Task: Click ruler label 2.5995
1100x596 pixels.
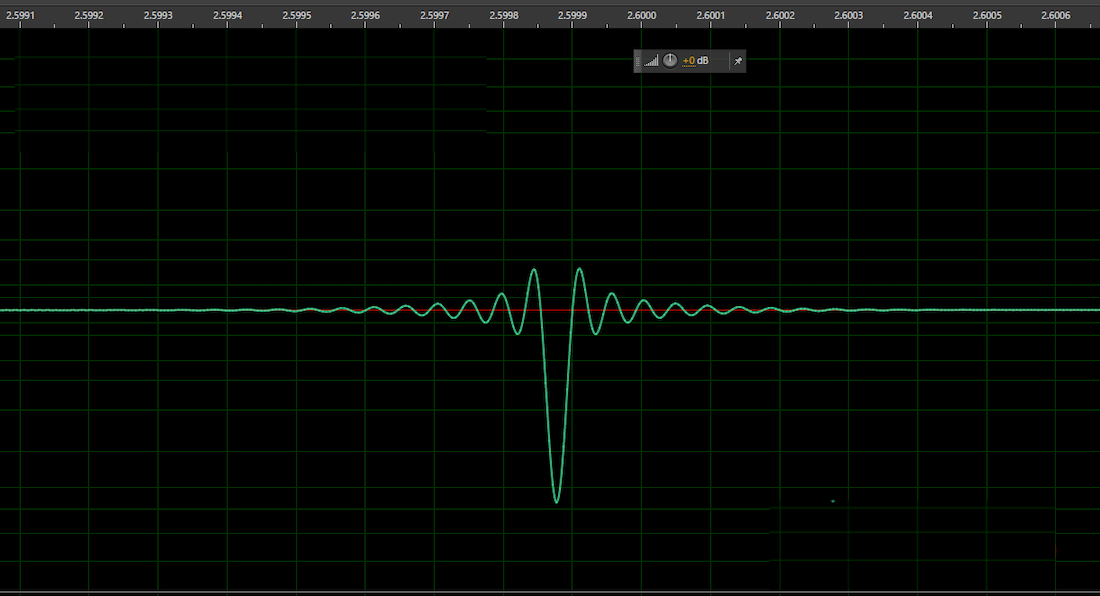Action: [x=297, y=15]
